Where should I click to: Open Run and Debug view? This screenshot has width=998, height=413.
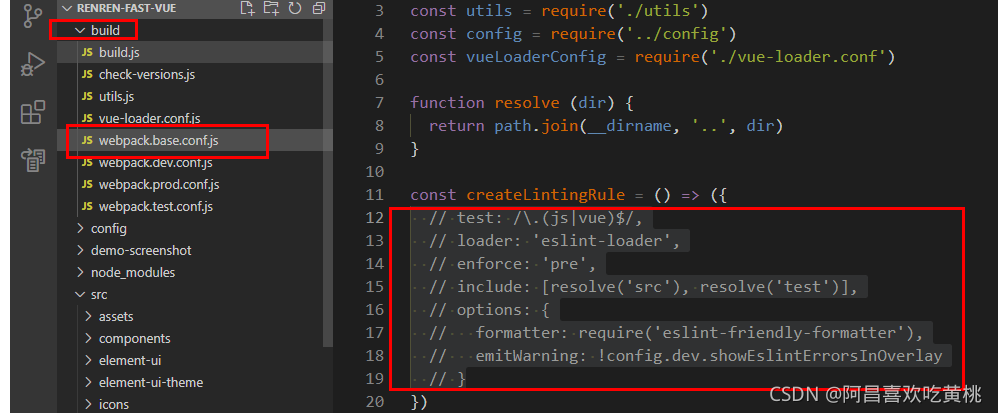pyautogui.click(x=33, y=65)
